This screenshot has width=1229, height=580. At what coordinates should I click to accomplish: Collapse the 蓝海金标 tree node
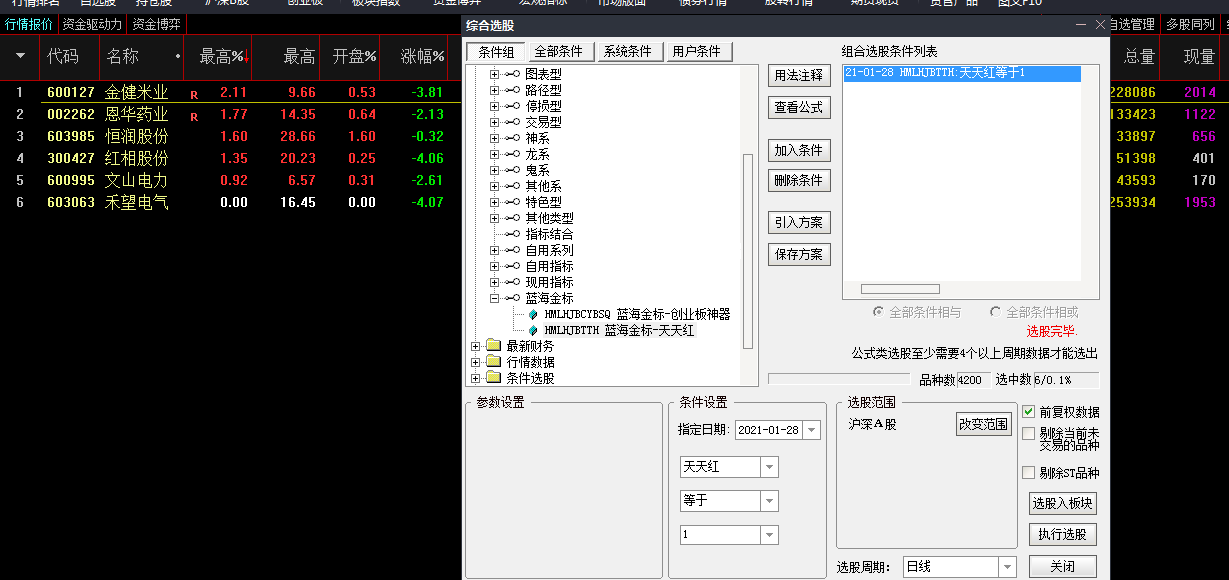(494, 298)
